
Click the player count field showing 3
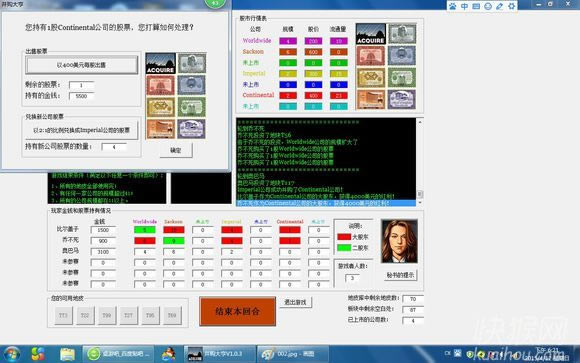coord(352,278)
